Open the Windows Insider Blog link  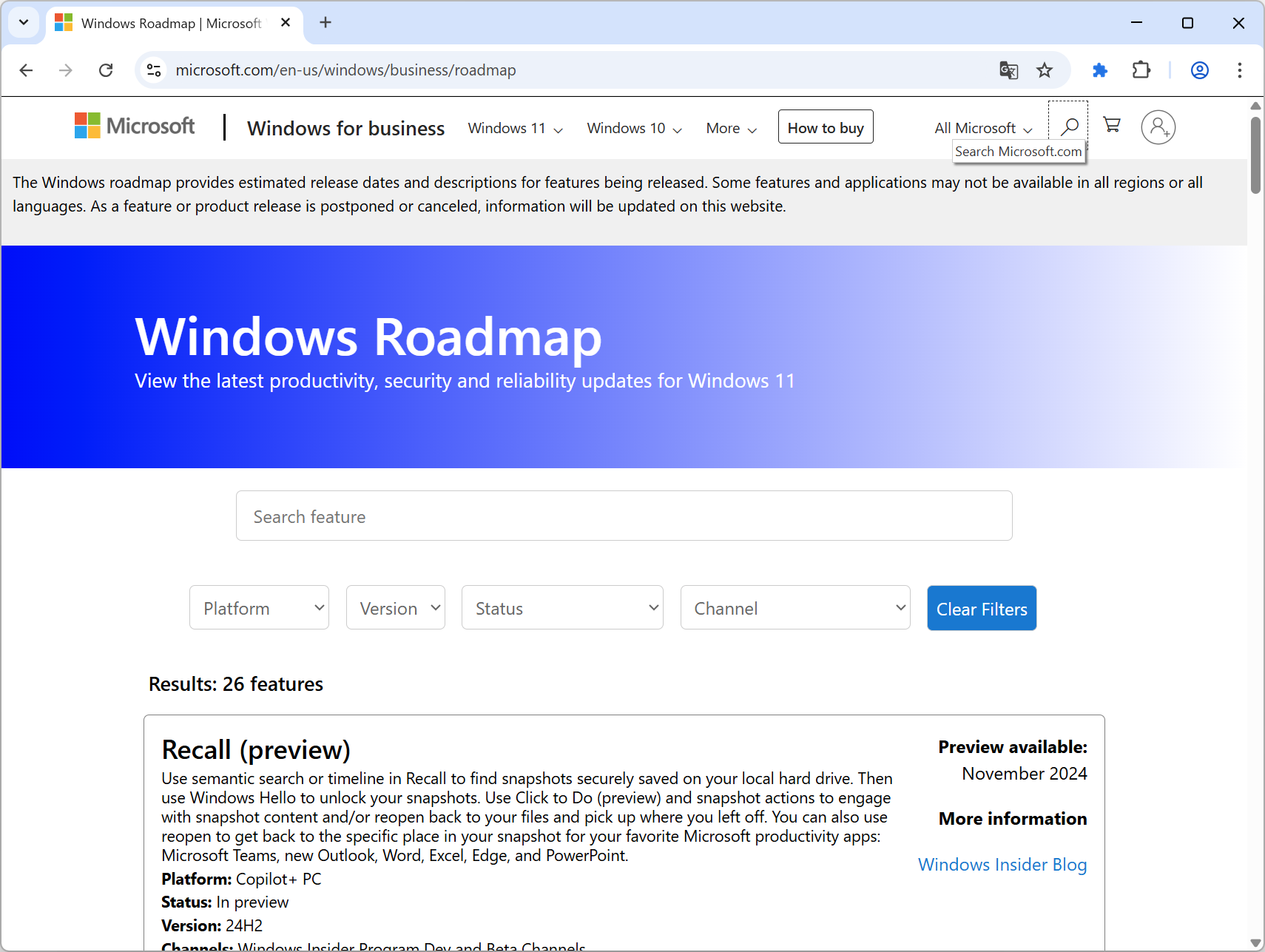(x=1002, y=864)
